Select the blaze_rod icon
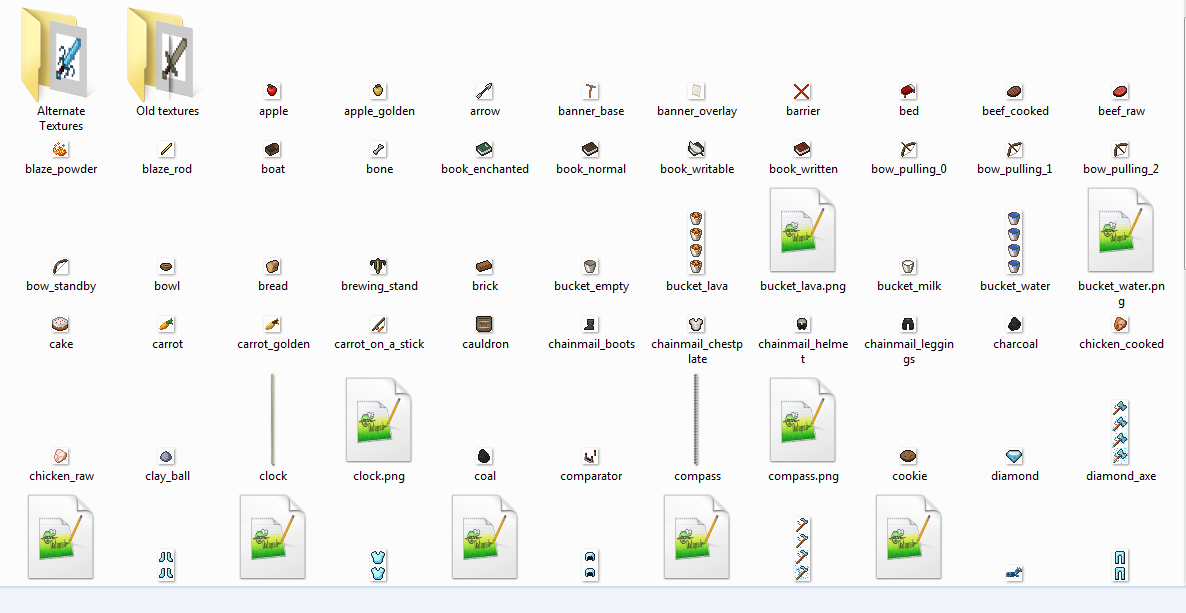 (x=166, y=149)
